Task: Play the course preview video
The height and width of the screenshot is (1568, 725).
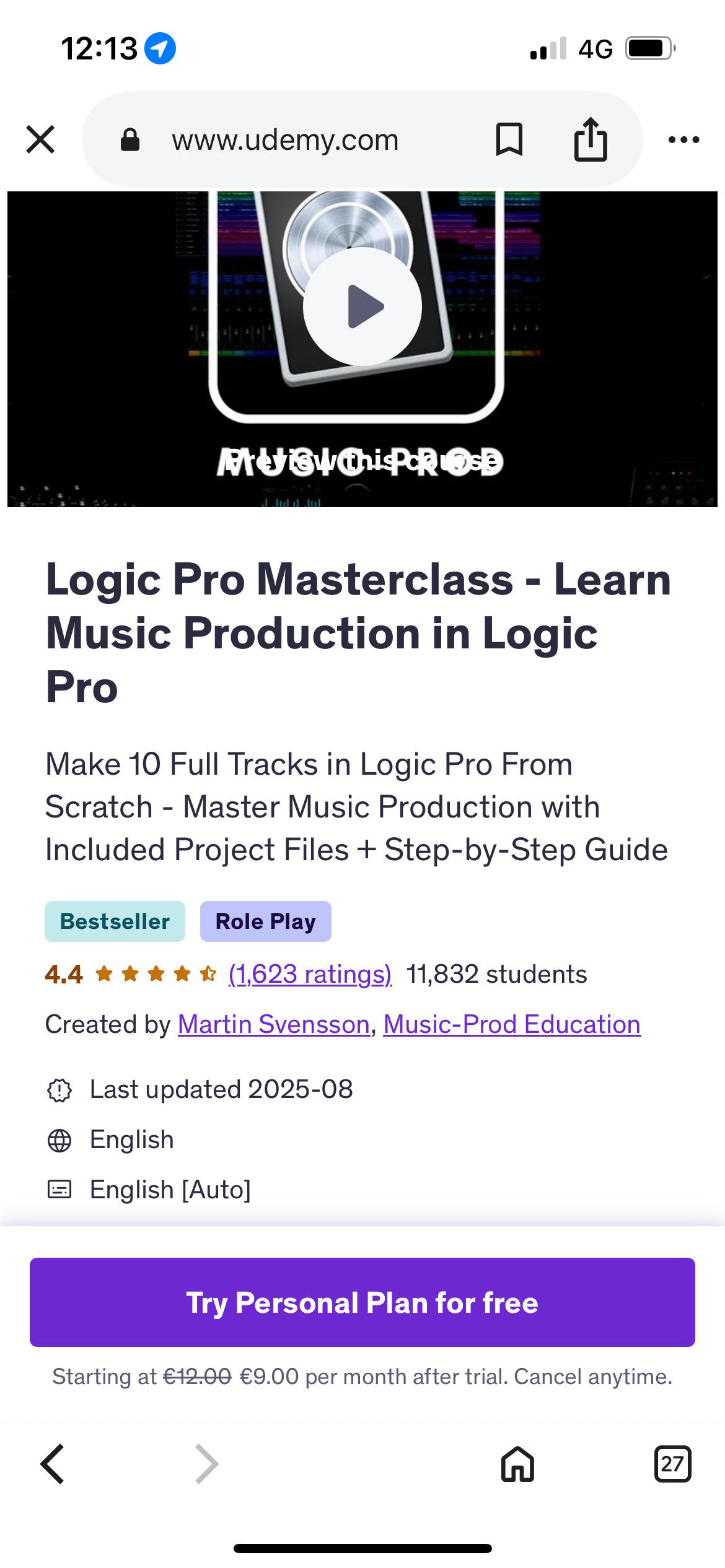Action: 362,307
